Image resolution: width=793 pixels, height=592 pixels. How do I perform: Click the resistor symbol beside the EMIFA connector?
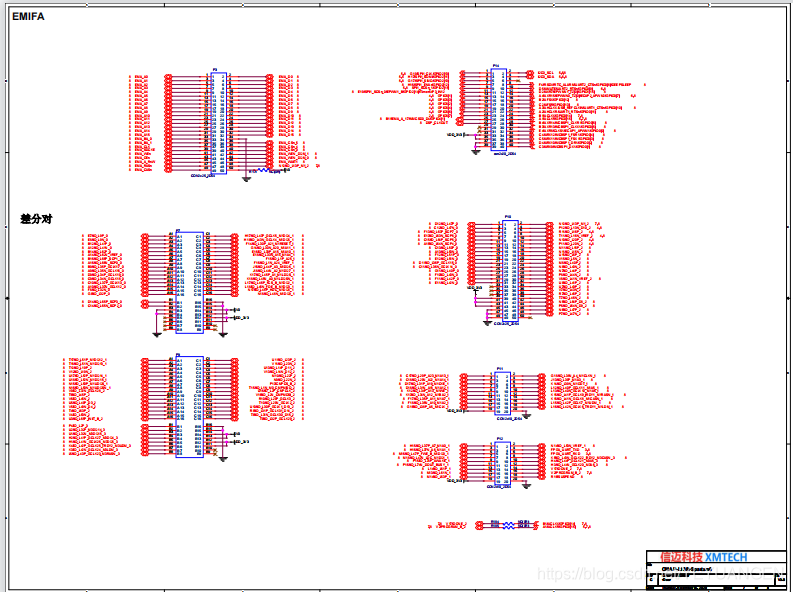(x=264, y=170)
